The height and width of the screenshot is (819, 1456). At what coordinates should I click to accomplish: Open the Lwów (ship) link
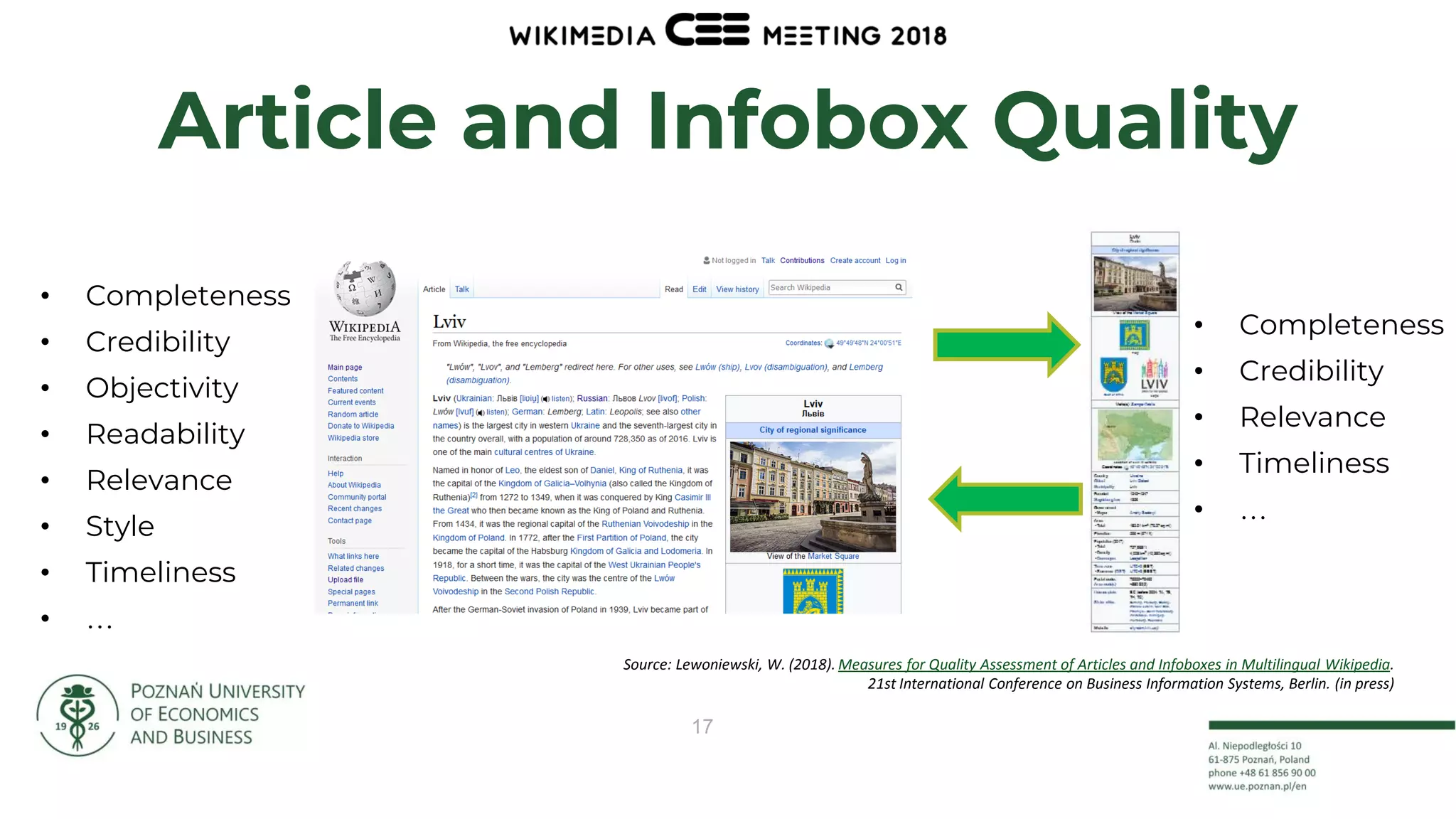pos(717,367)
